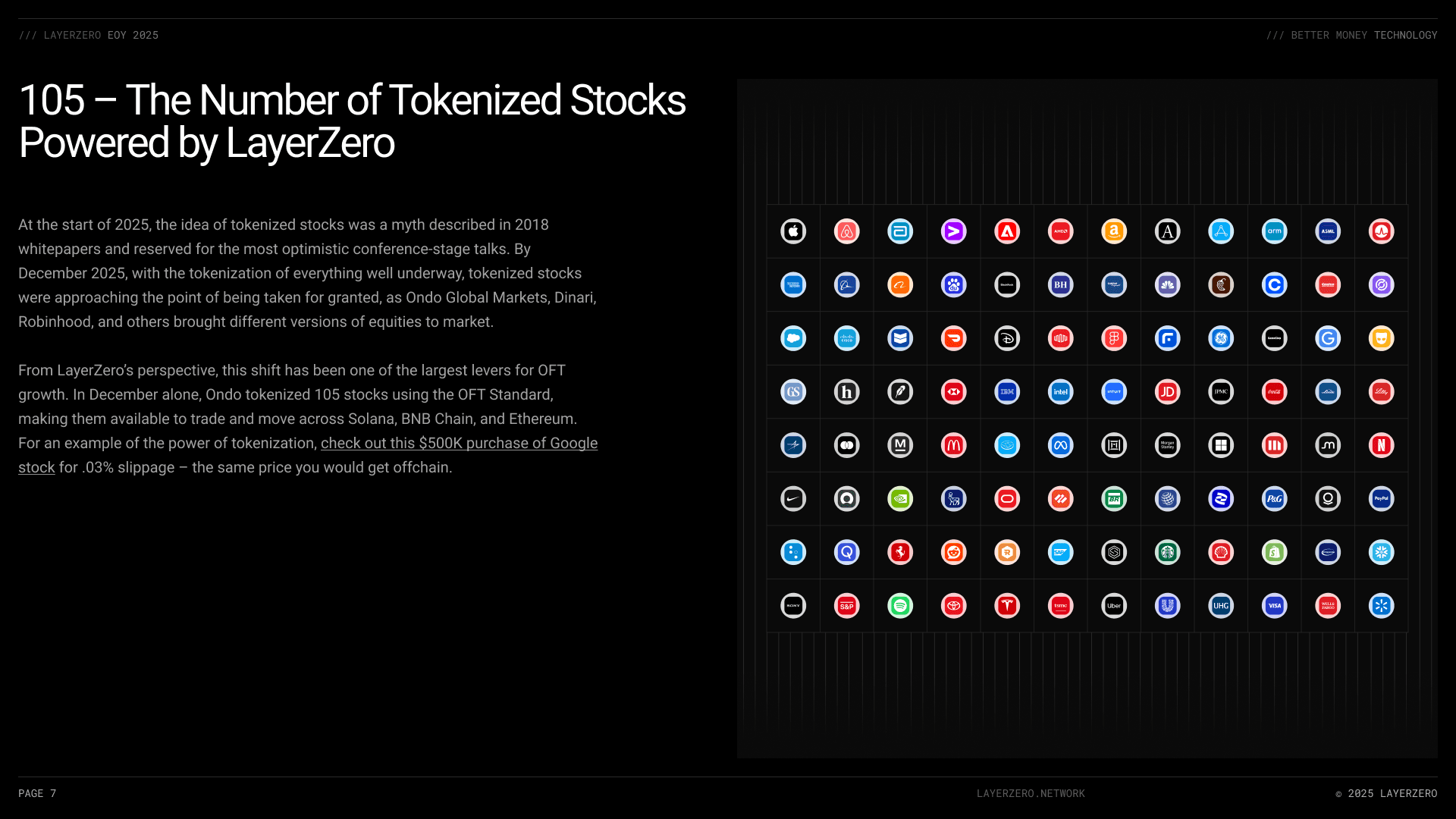The height and width of the screenshot is (819, 1456).
Task: Click the IBM stock icon
Action: point(1007,392)
